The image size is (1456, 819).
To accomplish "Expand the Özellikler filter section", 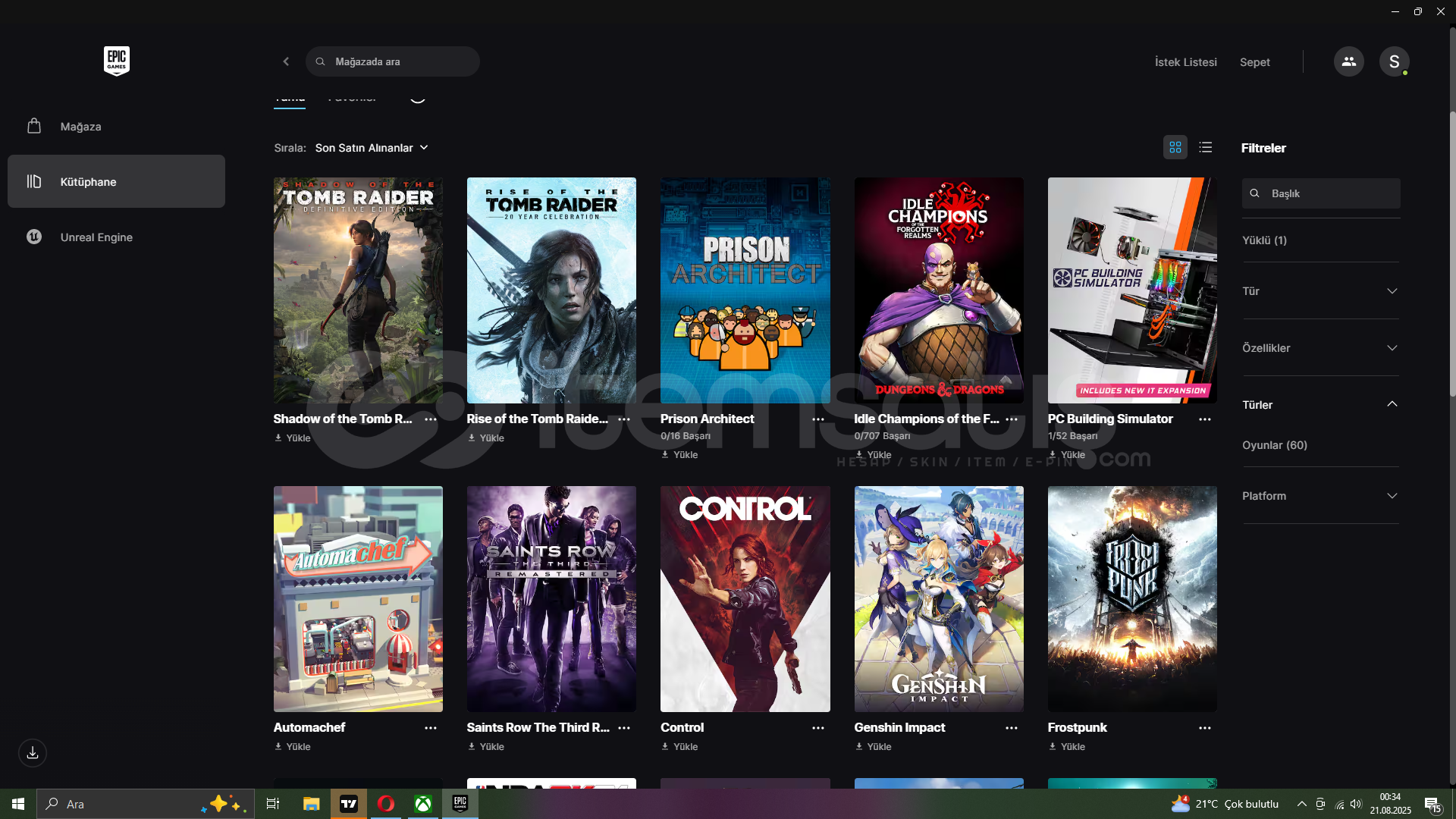I will point(1321,348).
